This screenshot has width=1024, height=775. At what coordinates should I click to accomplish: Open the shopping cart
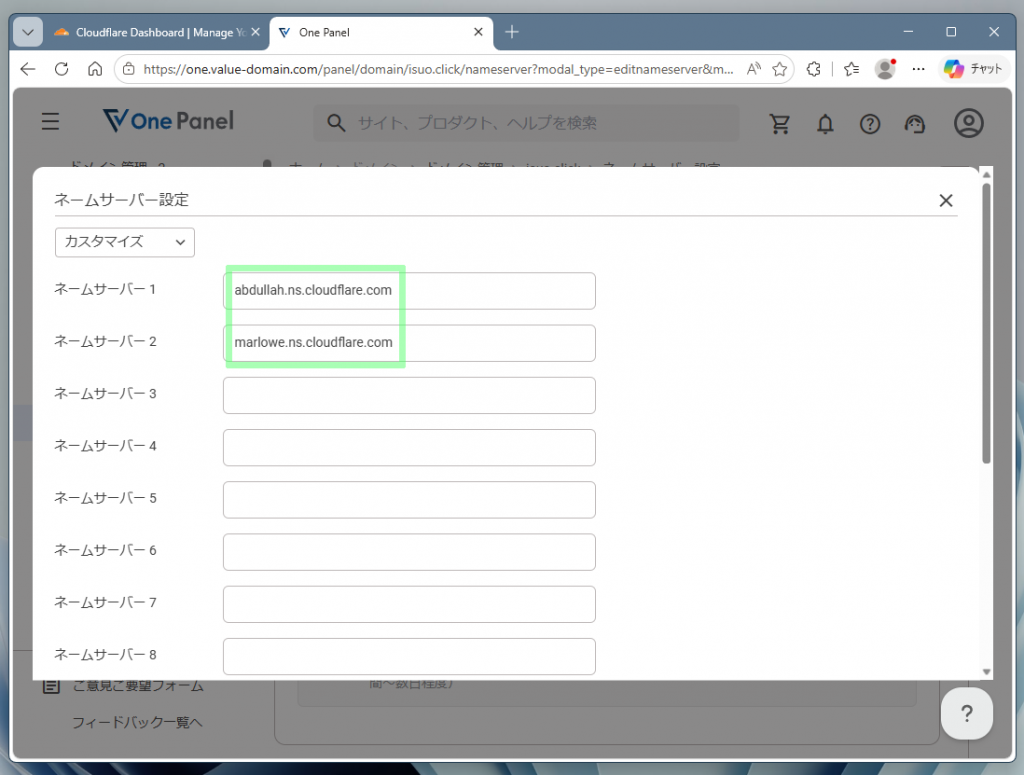(780, 123)
